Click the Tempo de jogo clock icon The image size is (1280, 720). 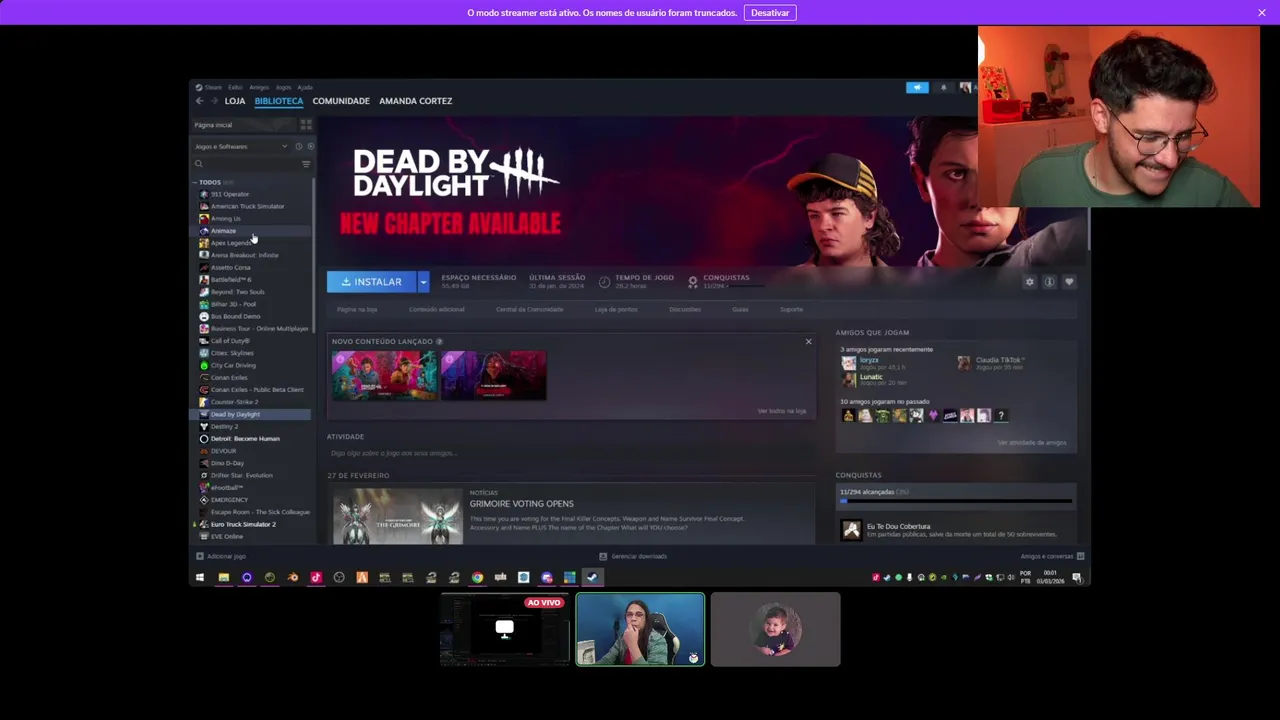point(604,282)
